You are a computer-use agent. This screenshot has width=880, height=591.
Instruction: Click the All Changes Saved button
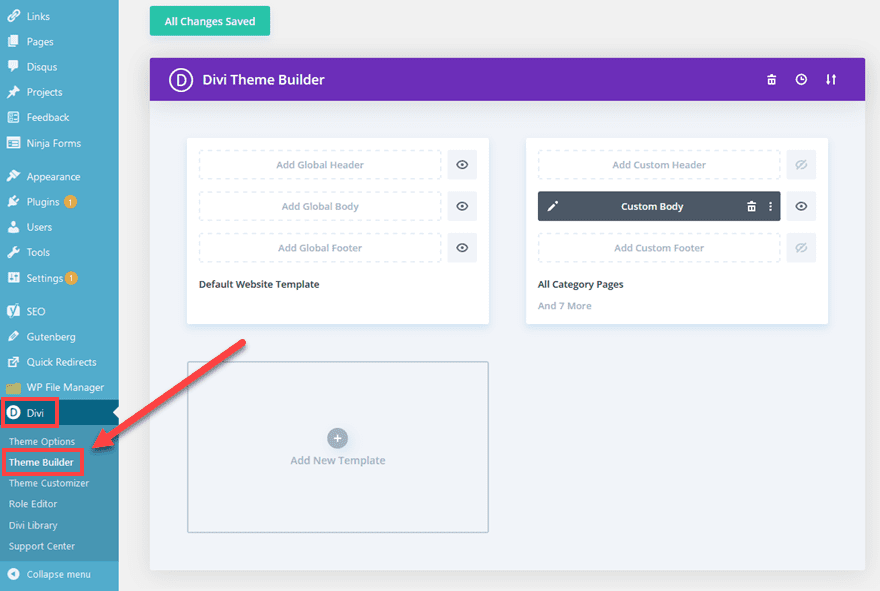(209, 20)
